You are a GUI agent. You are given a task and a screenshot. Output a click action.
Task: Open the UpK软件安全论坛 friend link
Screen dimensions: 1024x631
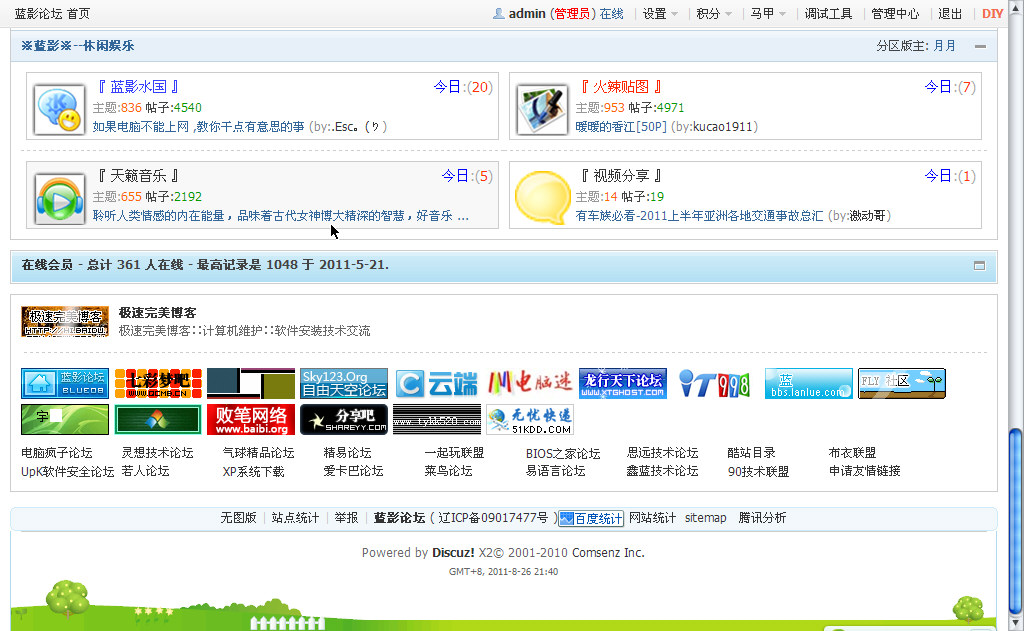pyautogui.click(x=67, y=471)
